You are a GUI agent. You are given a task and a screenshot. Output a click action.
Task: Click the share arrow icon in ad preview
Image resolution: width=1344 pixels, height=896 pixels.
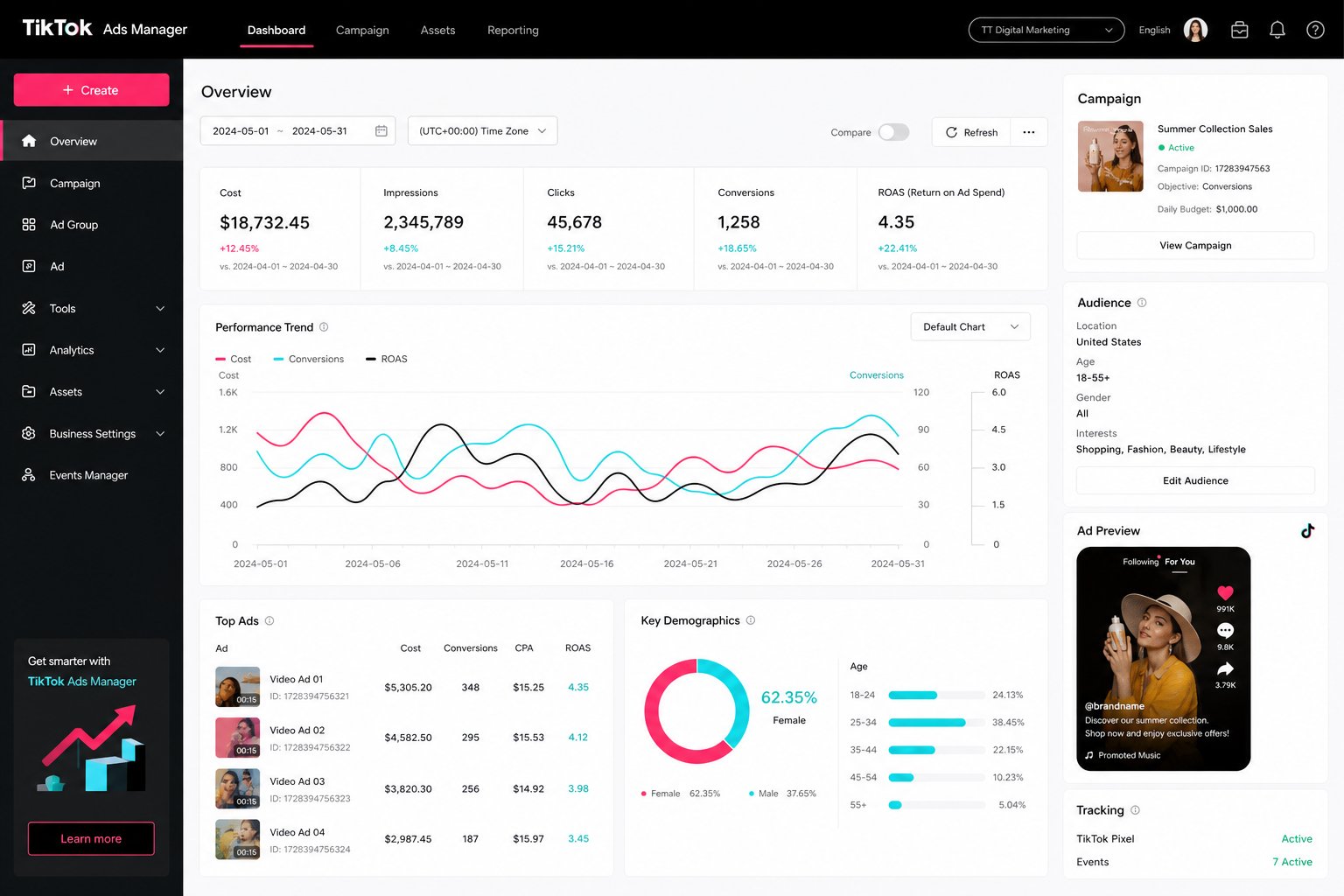tap(1225, 669)
